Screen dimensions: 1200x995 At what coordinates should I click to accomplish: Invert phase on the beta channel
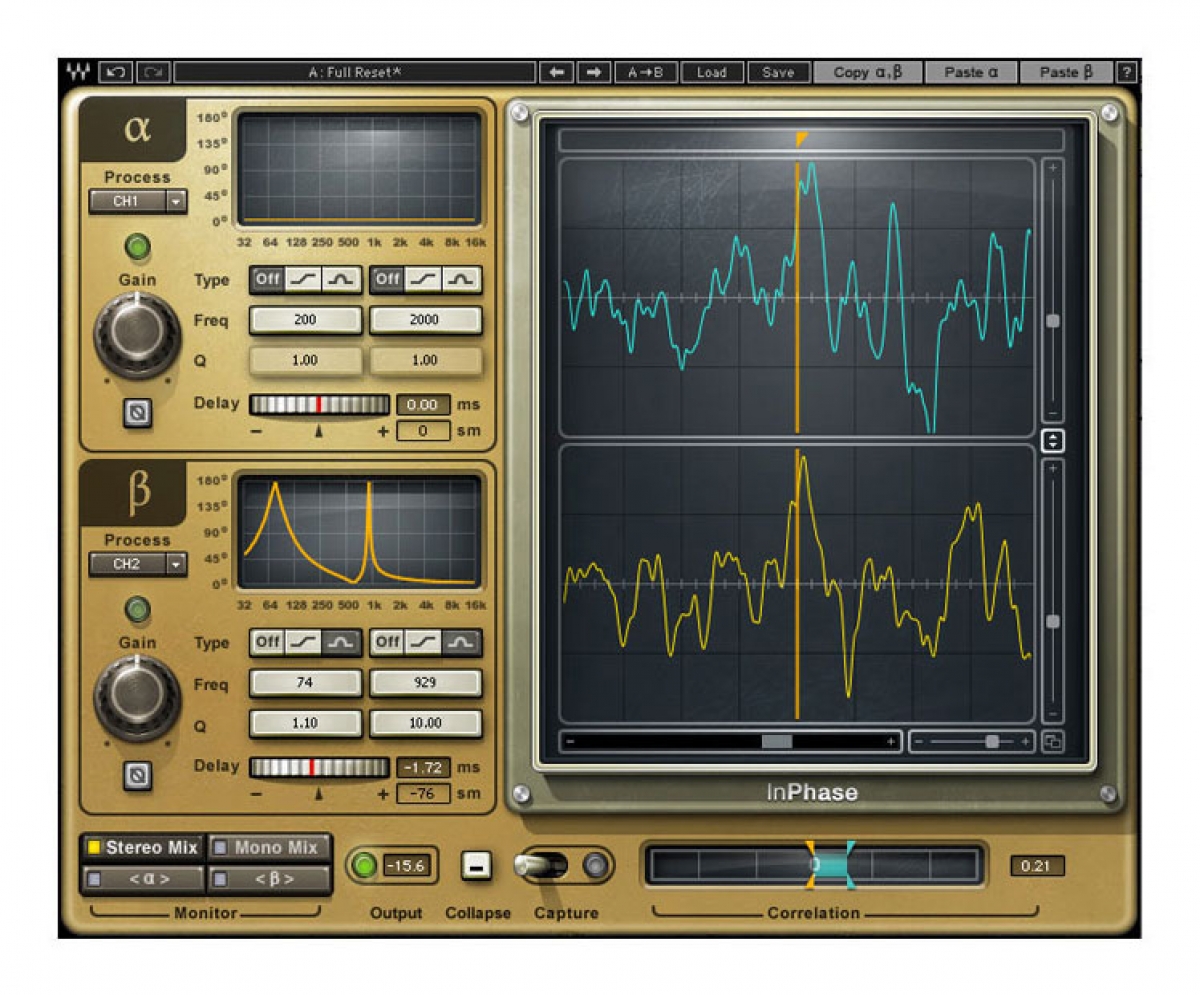(x=138, y=774)
